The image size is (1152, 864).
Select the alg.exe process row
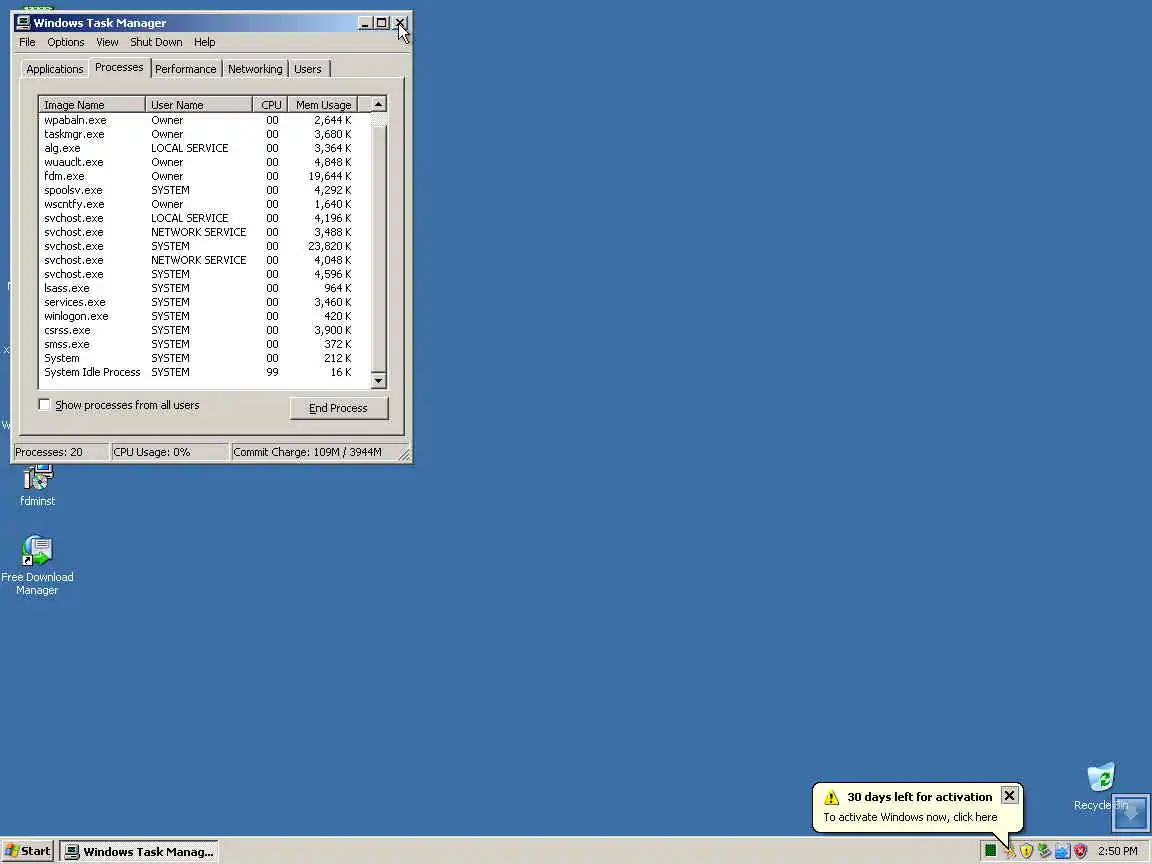tap(205, 148)
